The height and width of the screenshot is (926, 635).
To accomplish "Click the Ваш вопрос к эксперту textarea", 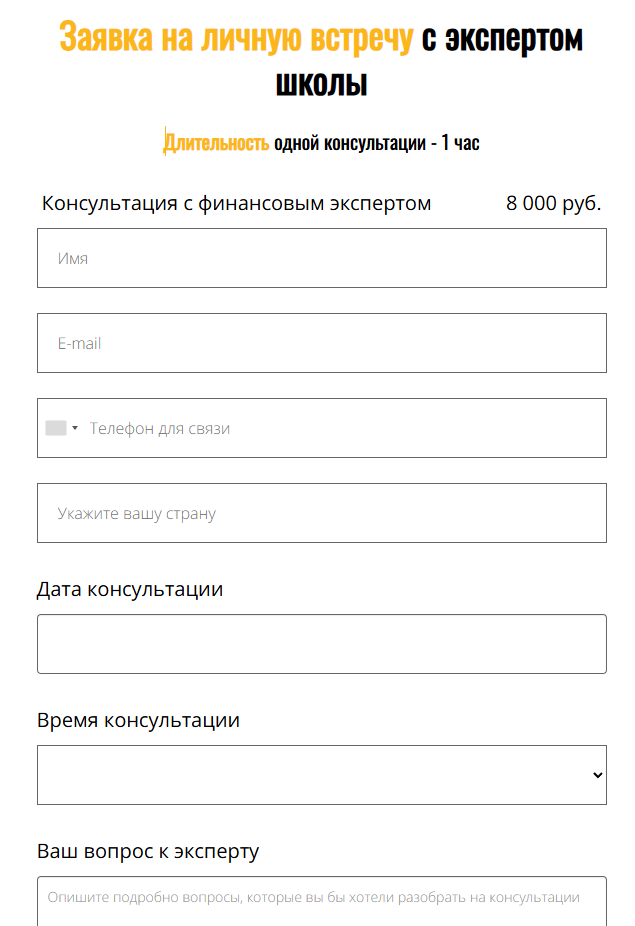I will 322,900.
